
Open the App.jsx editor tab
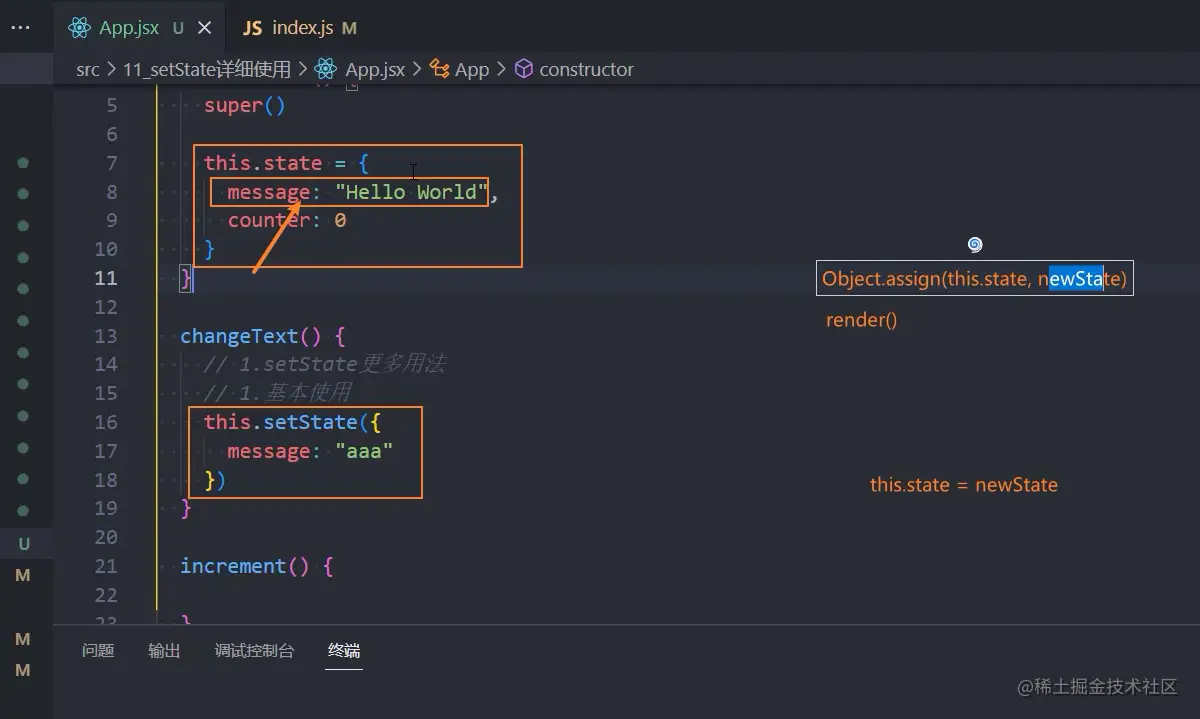140,28
